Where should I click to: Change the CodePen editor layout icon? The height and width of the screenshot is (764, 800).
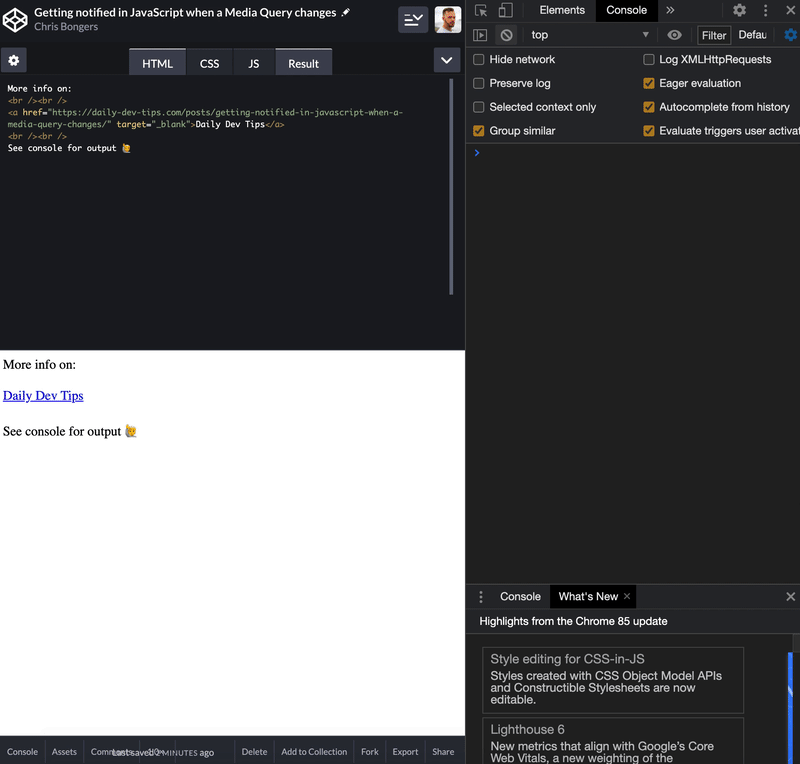point(413,19)
